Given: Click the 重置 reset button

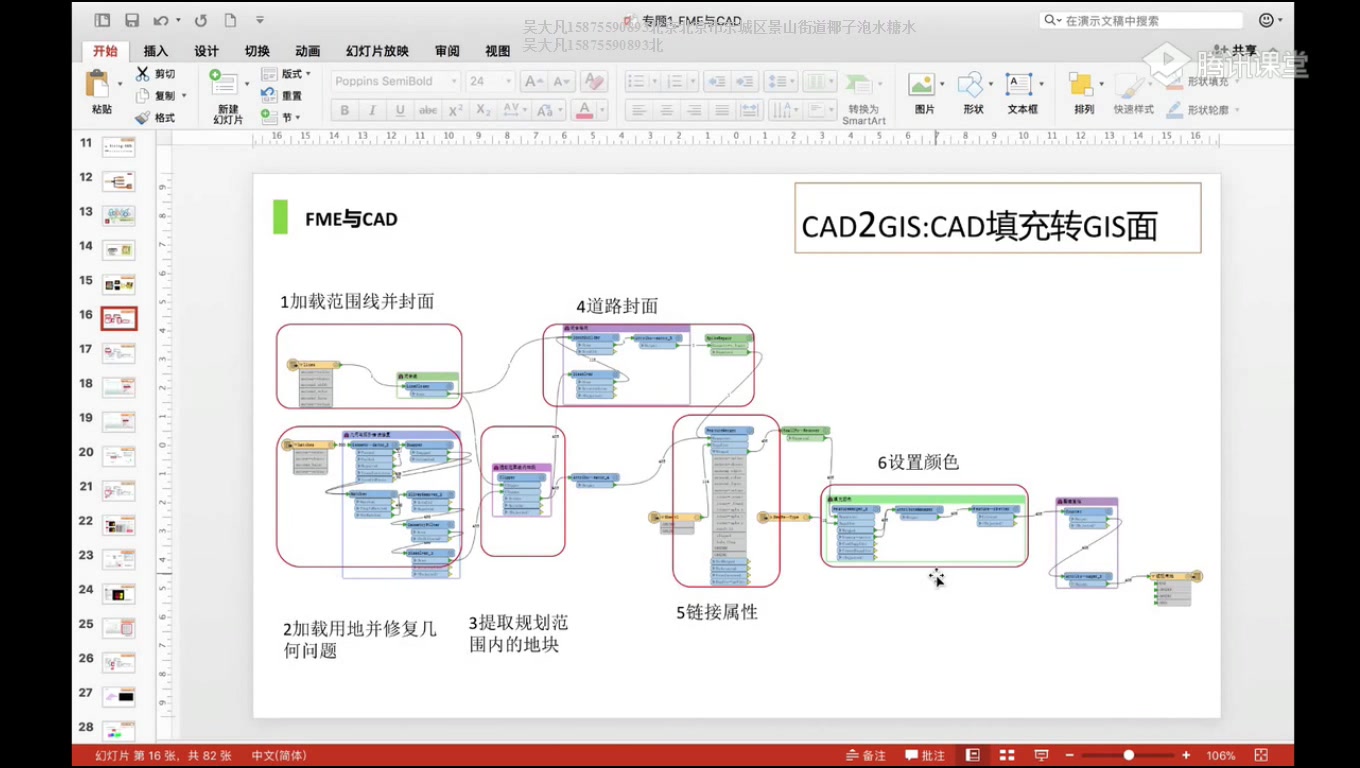Looking at the screenshot, I should click(x=285, y=95).
